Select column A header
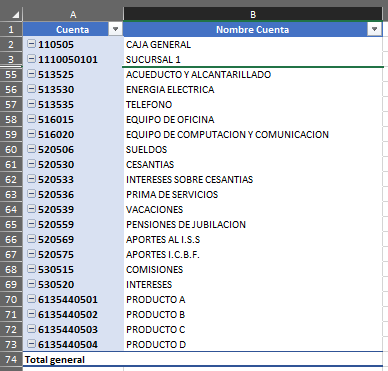This screenshot has width=388, height=371. (73, 14)
